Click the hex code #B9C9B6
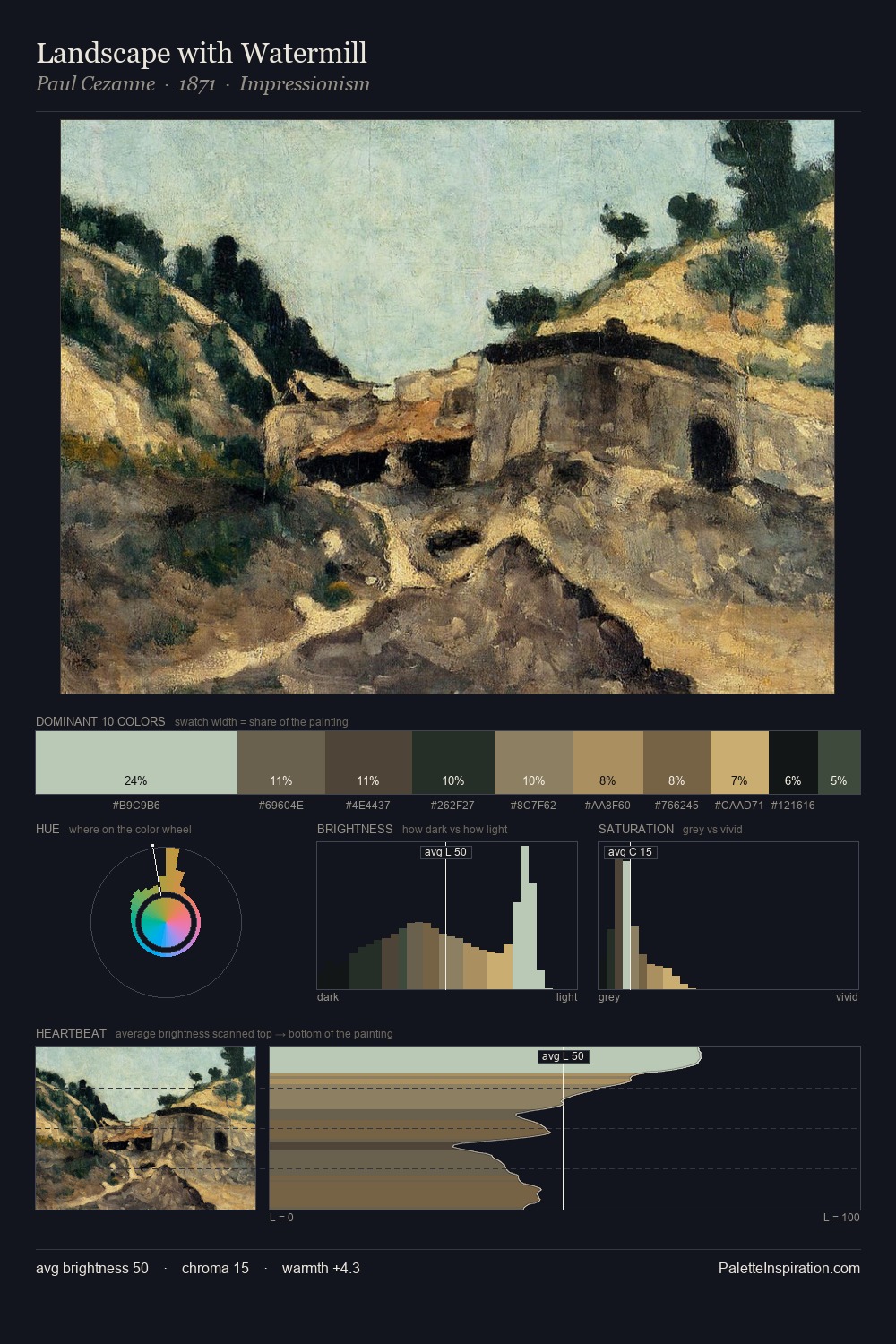The image size is (896, 1344). [136, 806]
